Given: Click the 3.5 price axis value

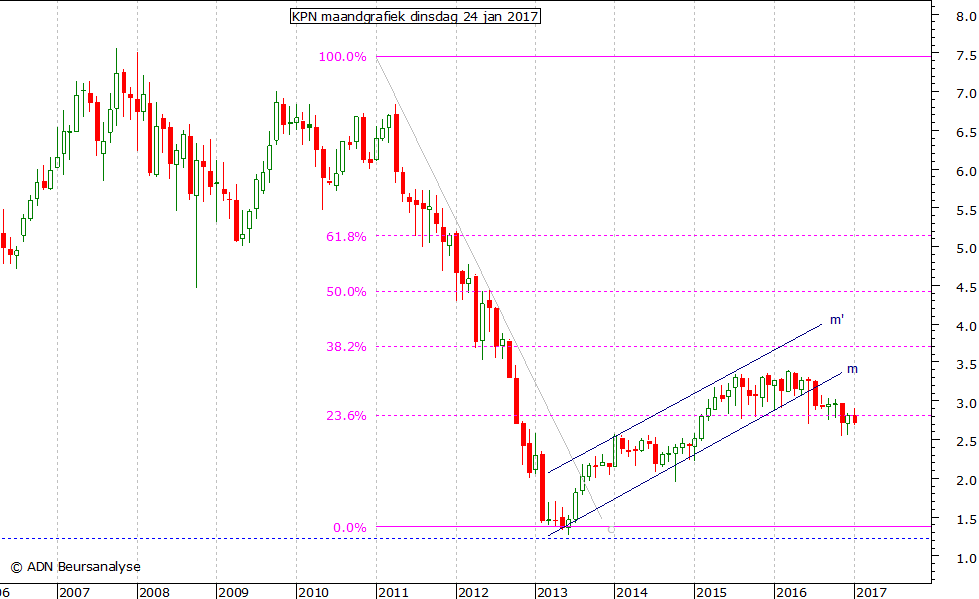Looking at the screenshot, I should [966, 365].
